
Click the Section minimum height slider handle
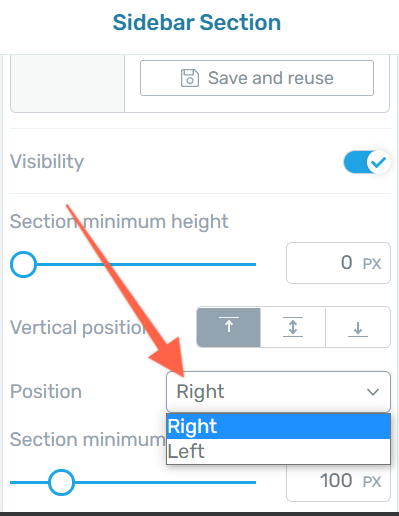23,264
